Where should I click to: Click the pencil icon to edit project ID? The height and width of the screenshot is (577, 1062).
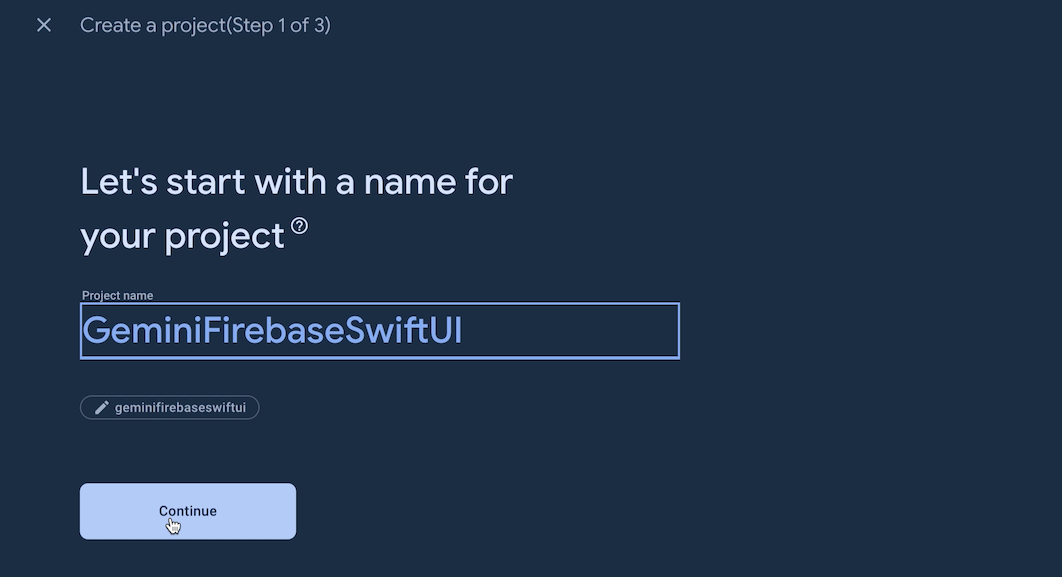tap(101, 408)
